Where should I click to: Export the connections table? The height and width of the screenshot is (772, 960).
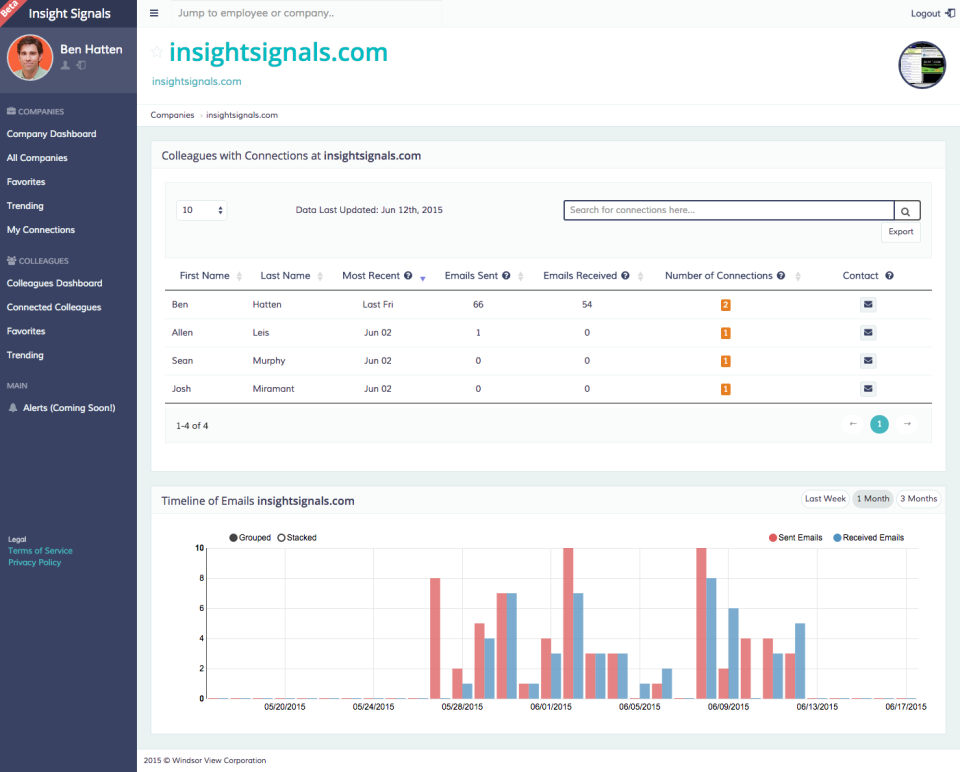coord(899,231)
